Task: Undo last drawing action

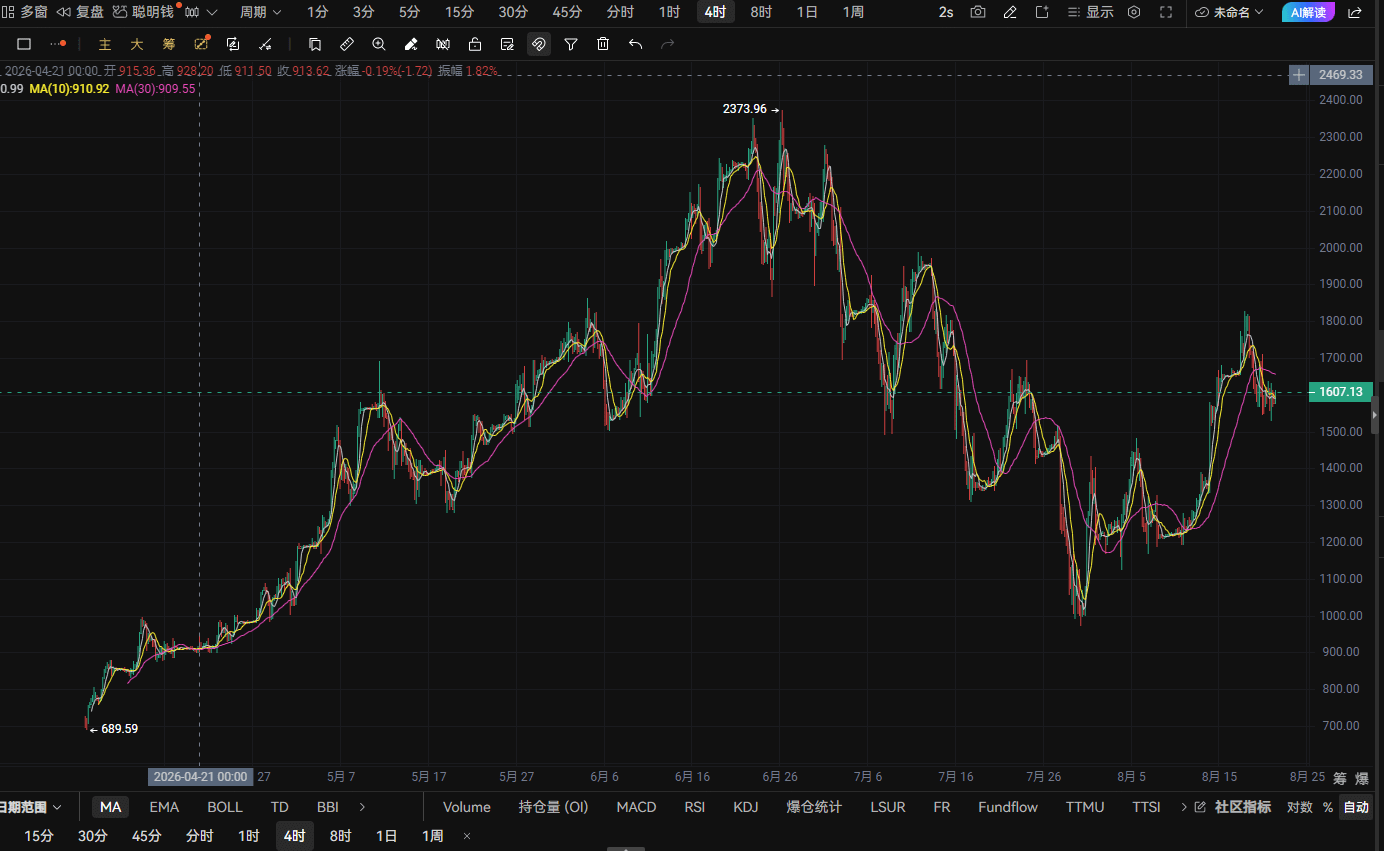Action: [635, 44]
